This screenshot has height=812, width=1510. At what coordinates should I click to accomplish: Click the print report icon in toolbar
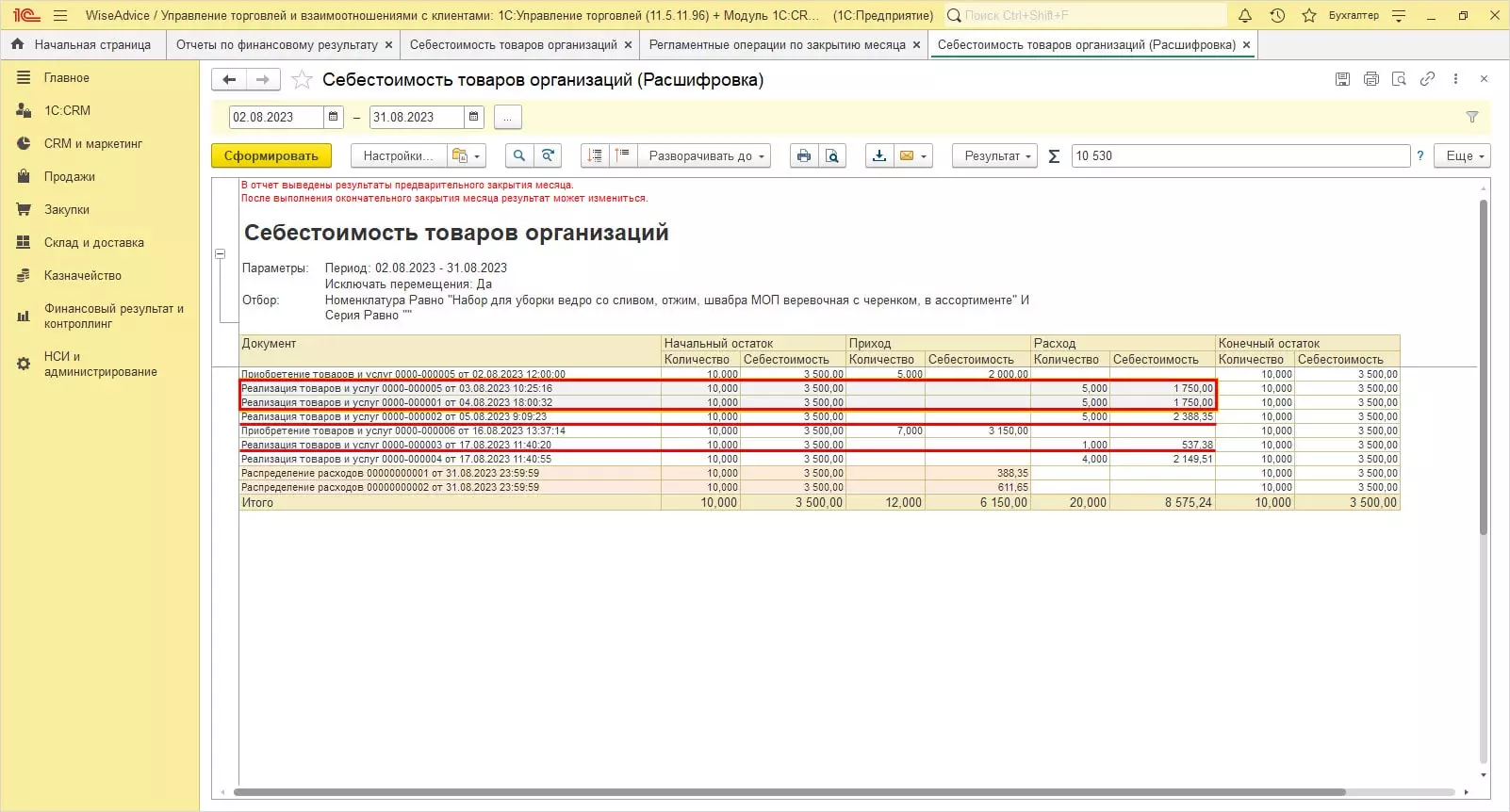click(x=803, y=156)
